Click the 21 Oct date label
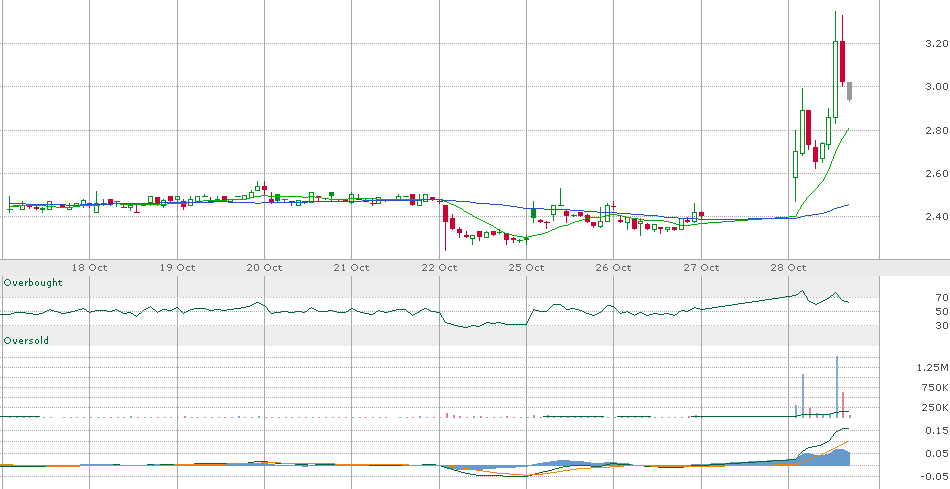The width and height of the screenshot is (950, 489). pyautogui.click(x=352, y=267)
